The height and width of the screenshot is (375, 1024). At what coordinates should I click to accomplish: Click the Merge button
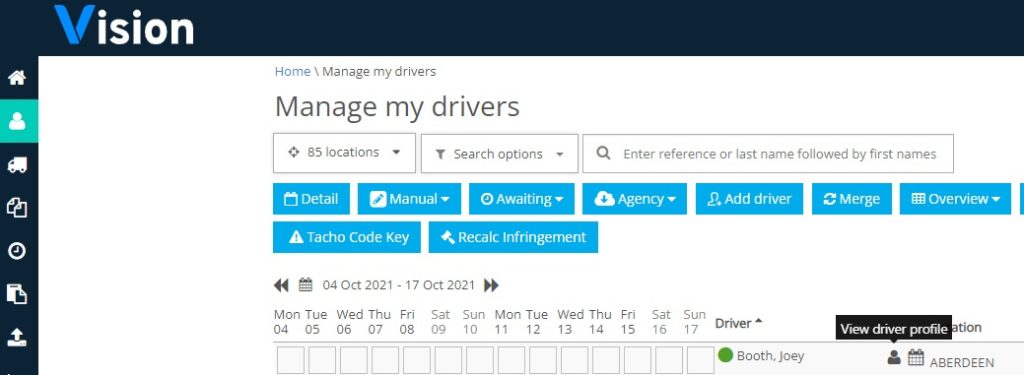pyautogui.click(x=852, y=199)
